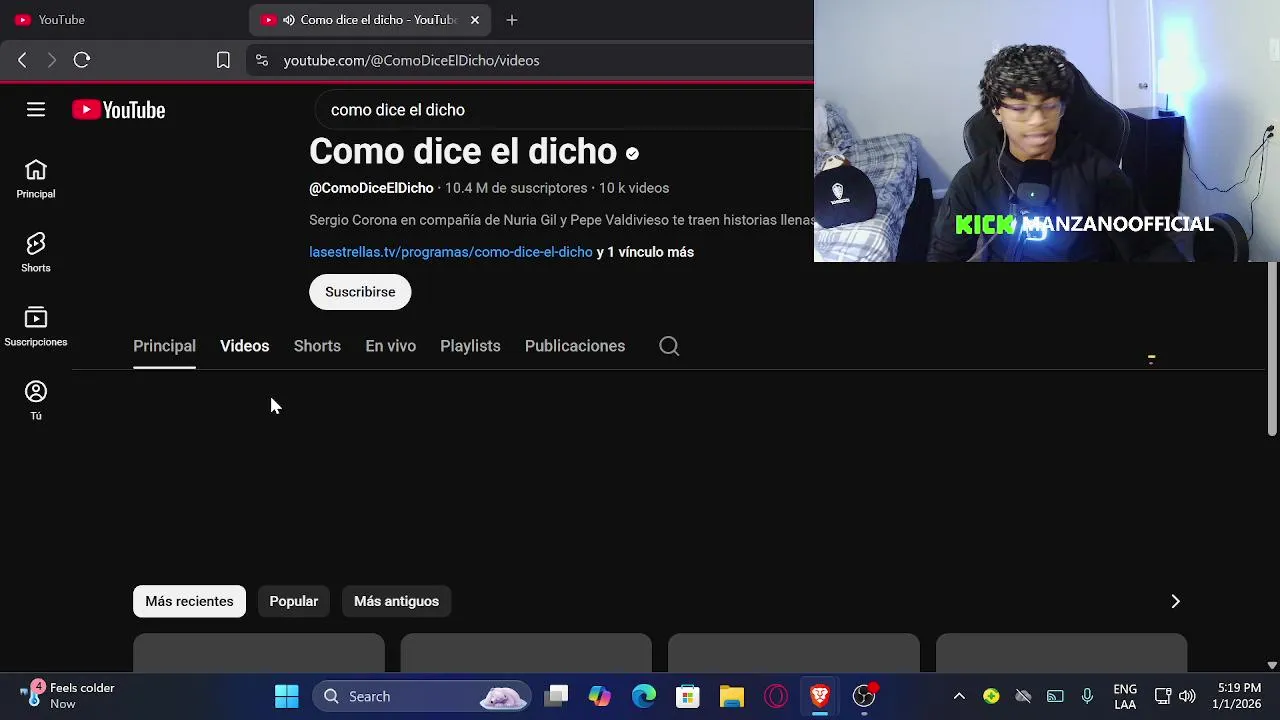Click the Como dice el dicho title
This screenshot has width=1280, height=720.
(463, 152)
